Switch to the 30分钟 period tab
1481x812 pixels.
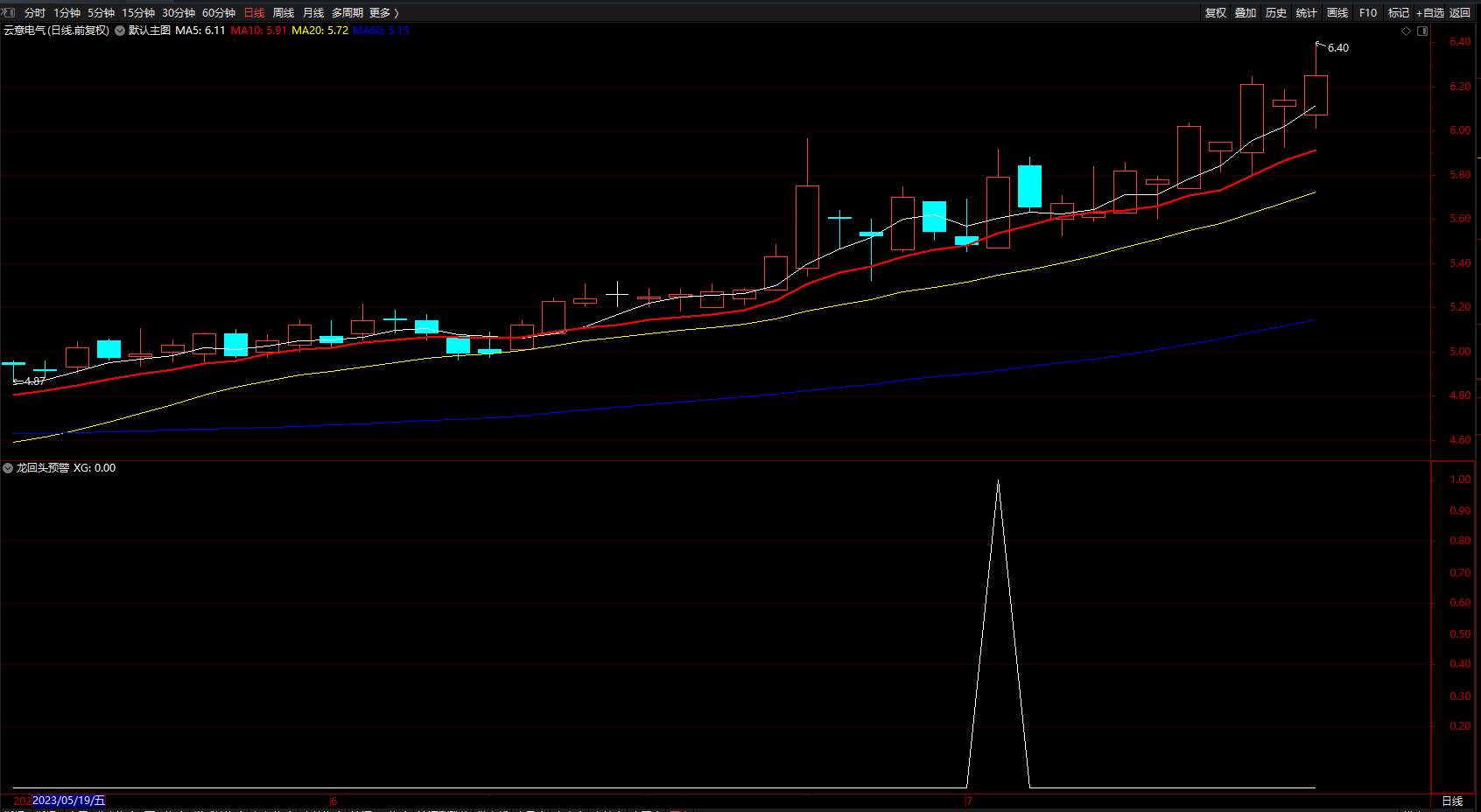(179, 13)
